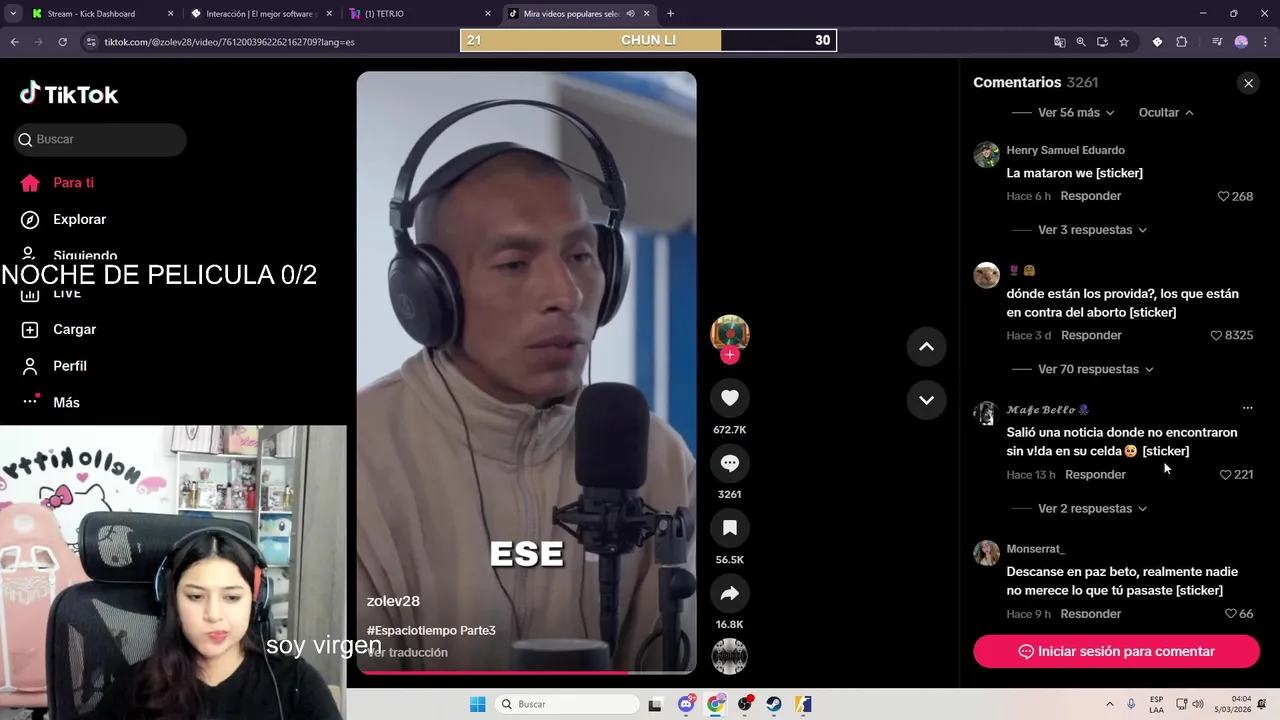Open a new browser tab
1280x720 pixels.
[x=670, y=14]
